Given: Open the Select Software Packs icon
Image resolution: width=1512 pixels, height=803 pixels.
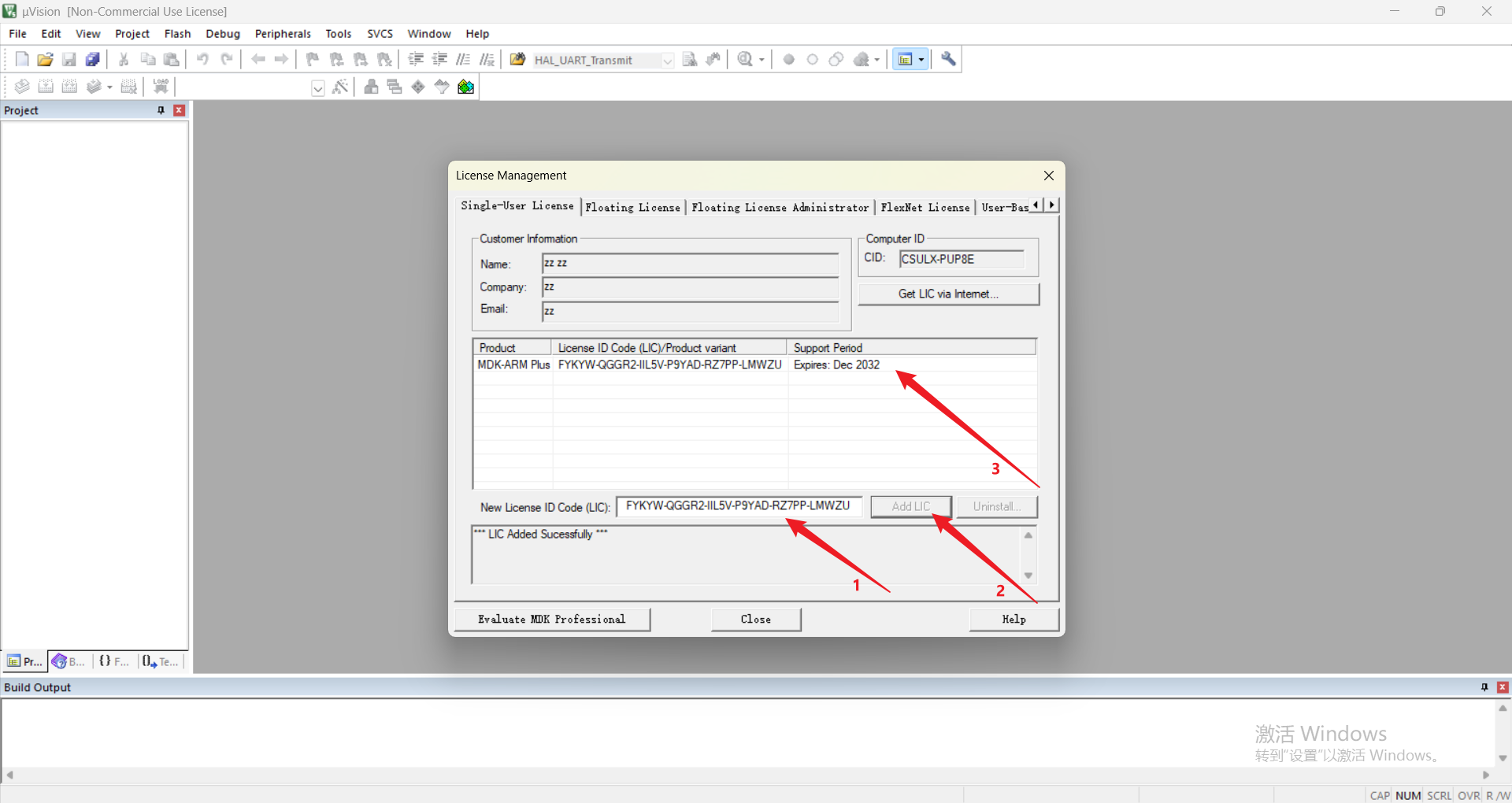Looking at the screenshot, I should (x=442, y=87).
